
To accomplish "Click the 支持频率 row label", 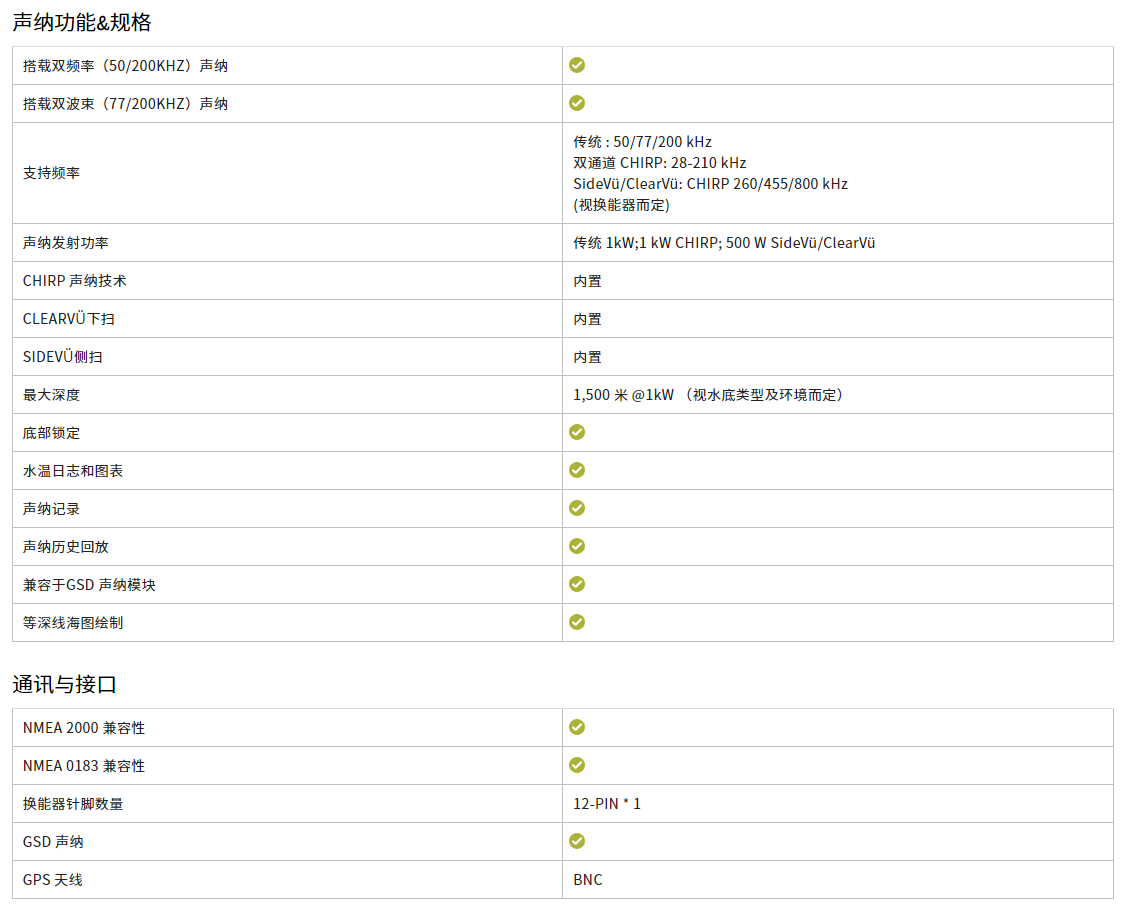I will pos(51,173).
